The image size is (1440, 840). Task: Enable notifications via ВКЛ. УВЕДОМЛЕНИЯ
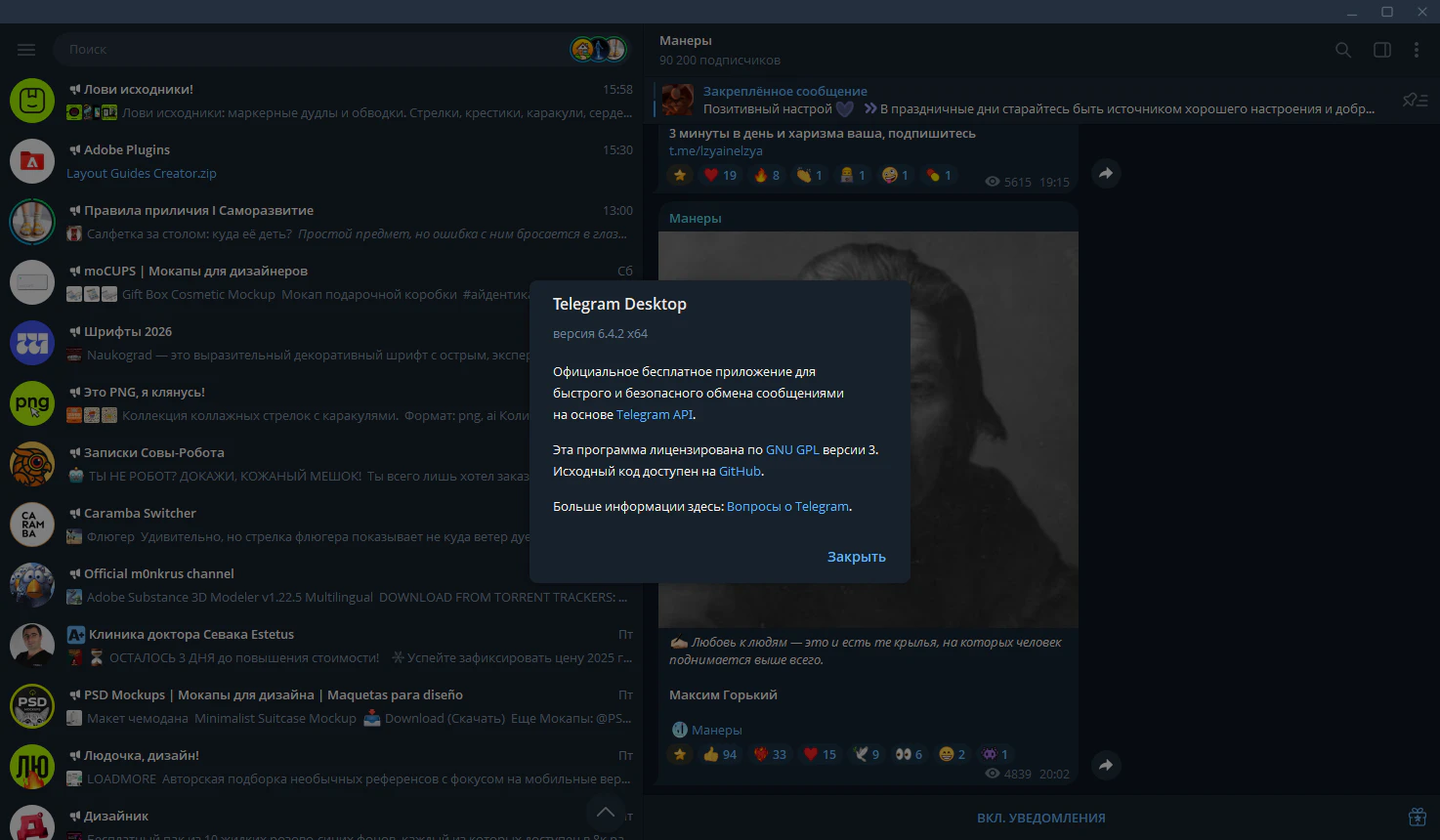(x=1041, y=818)
